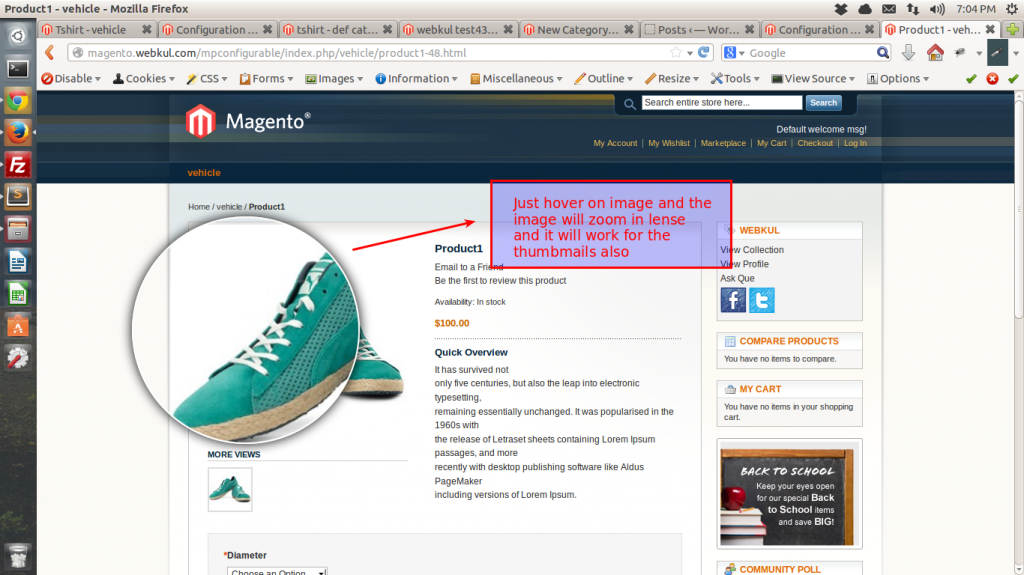The image size is (1024, 575).
Task: Click Ask Que seller link
Action: [737, 278]
